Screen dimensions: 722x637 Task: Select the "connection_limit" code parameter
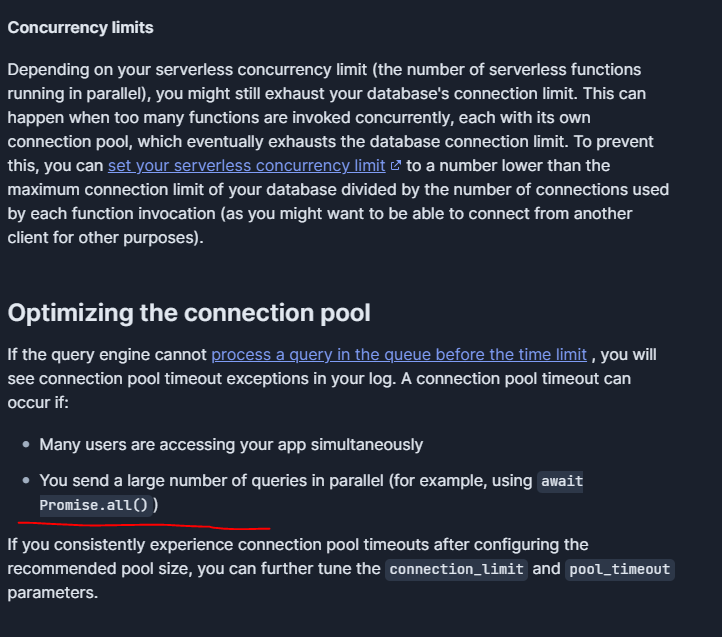pos(456,569)
